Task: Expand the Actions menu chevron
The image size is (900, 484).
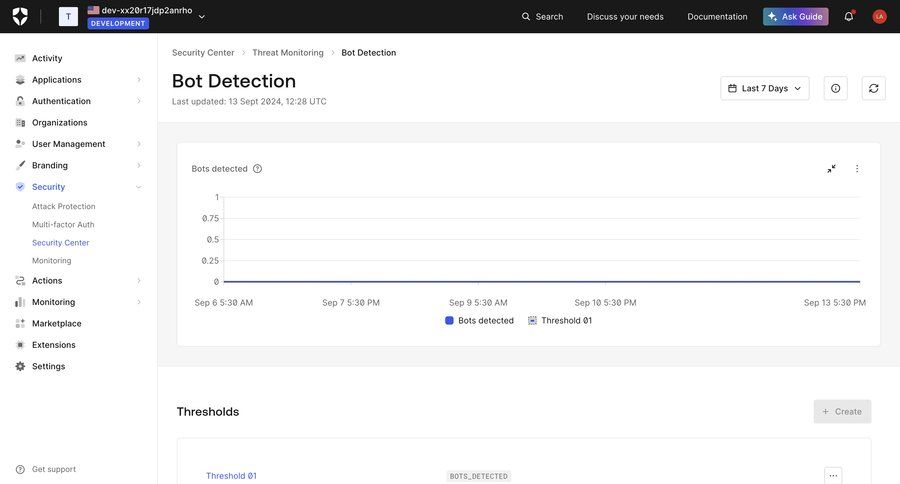Action: pos(139,281)
